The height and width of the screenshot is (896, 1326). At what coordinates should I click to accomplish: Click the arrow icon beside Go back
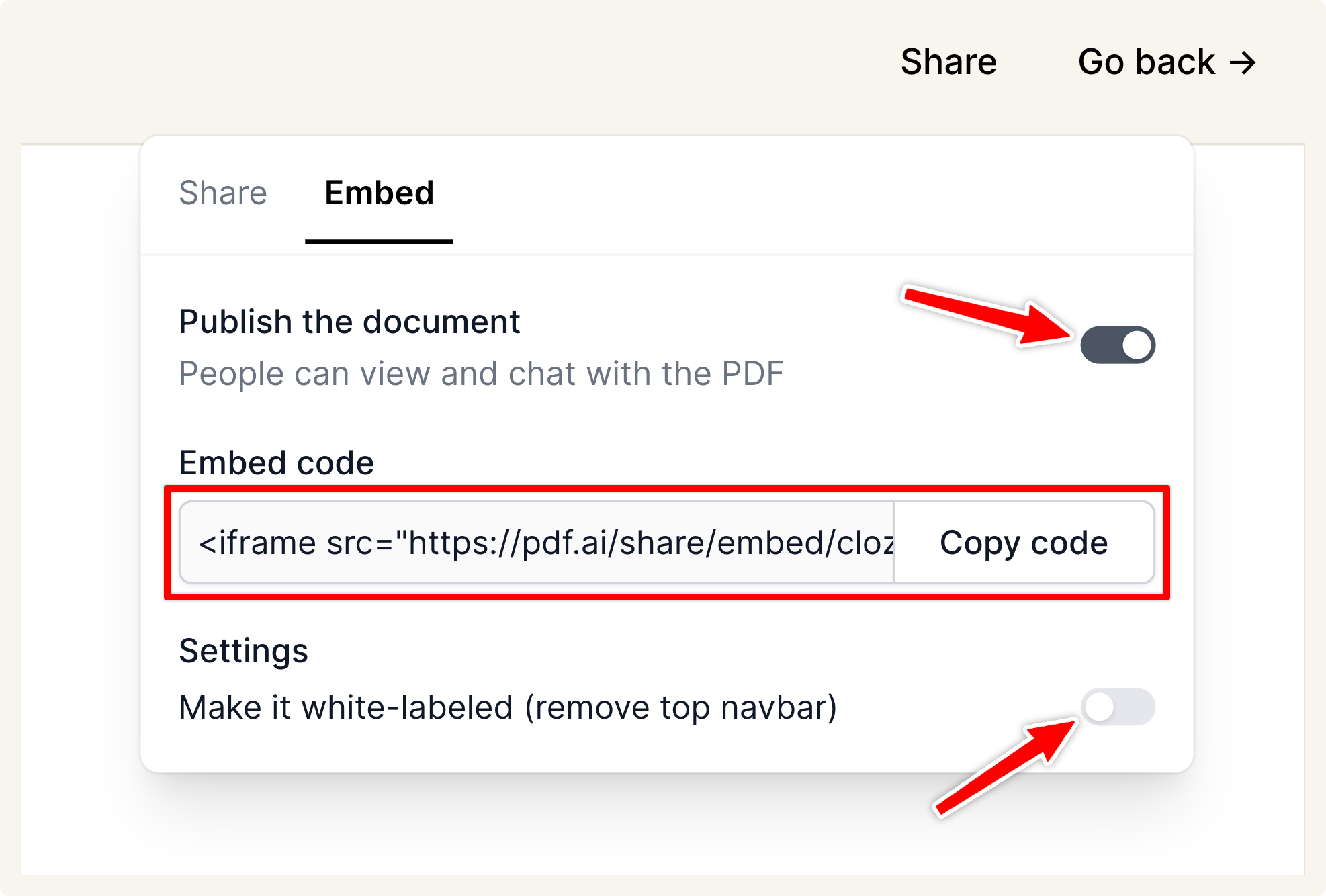(x=1243, y=63)
